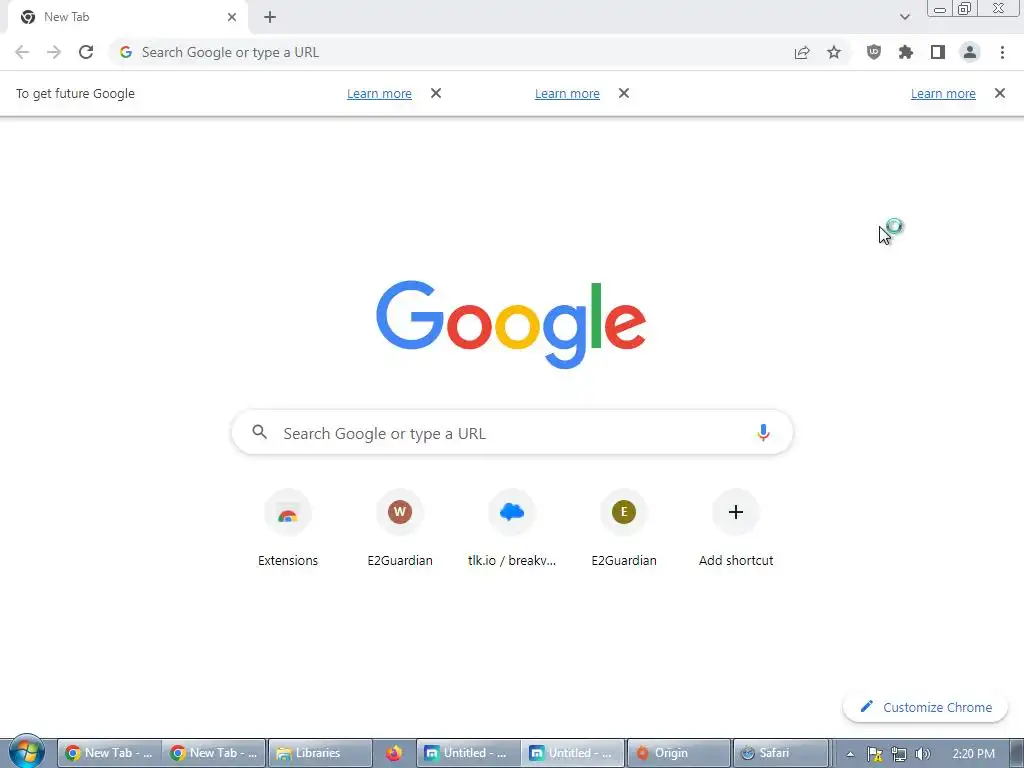Switch to first New Tab taskbar item
The height and width of the screenshot is (768, 1024).
click(x=110, y=753)
